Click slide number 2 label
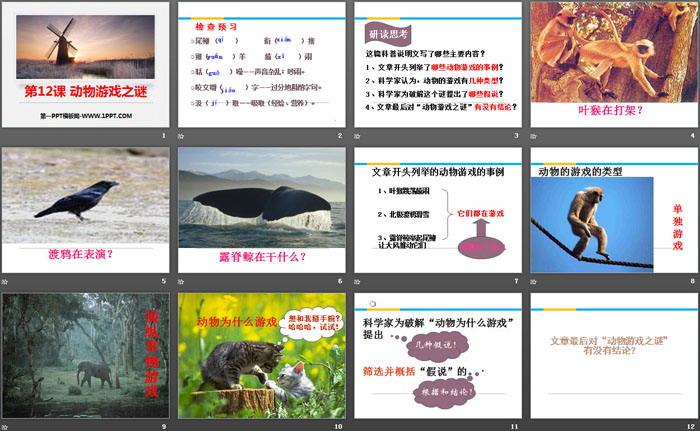700x431 pixels. [x=340, y=135]
